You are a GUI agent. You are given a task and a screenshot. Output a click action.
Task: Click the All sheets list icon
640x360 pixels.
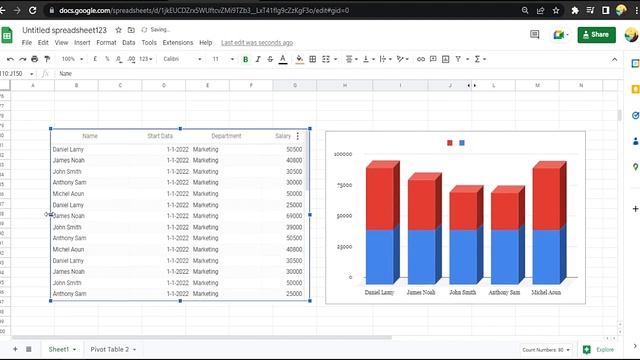[x=29, y=349]
